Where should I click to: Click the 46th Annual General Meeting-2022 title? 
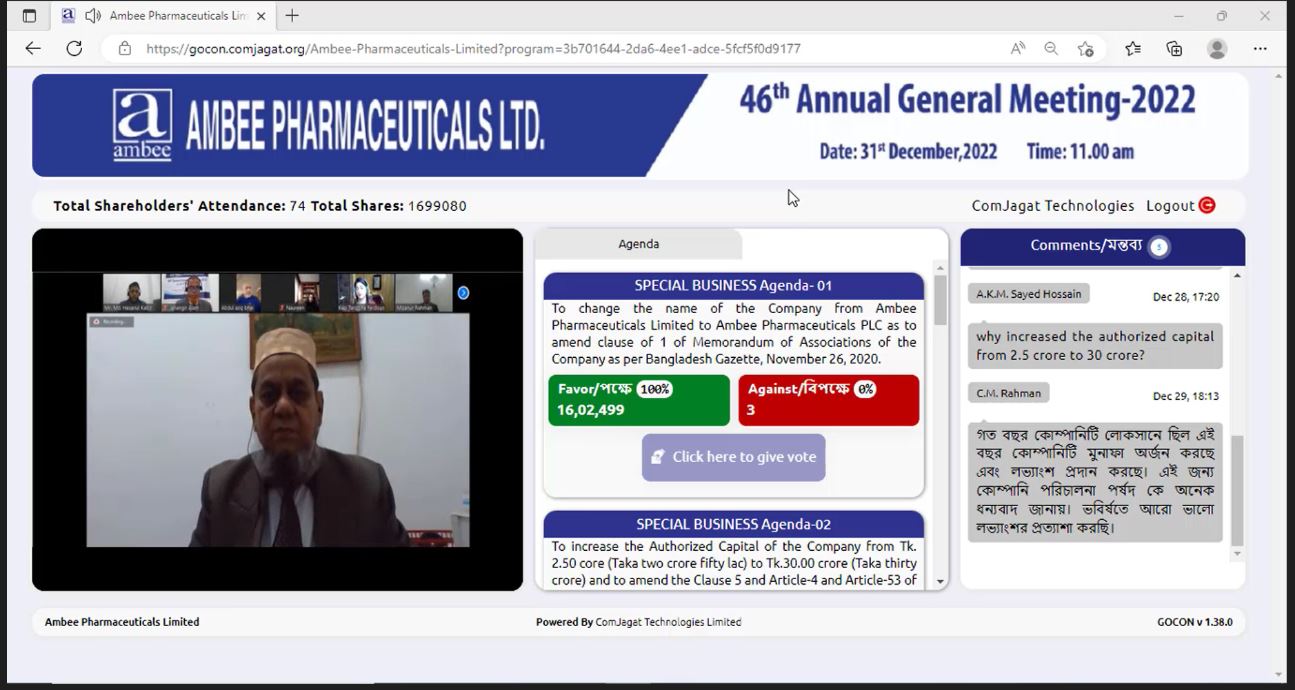tap(967, 99)
